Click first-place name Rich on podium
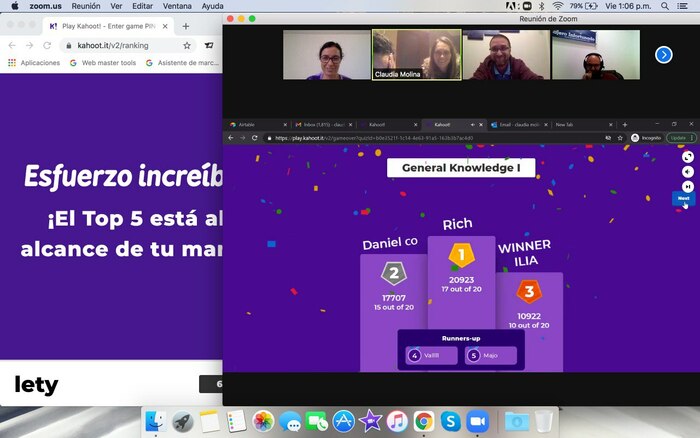This screenshot has height=438, width=700. pos(458,224)
